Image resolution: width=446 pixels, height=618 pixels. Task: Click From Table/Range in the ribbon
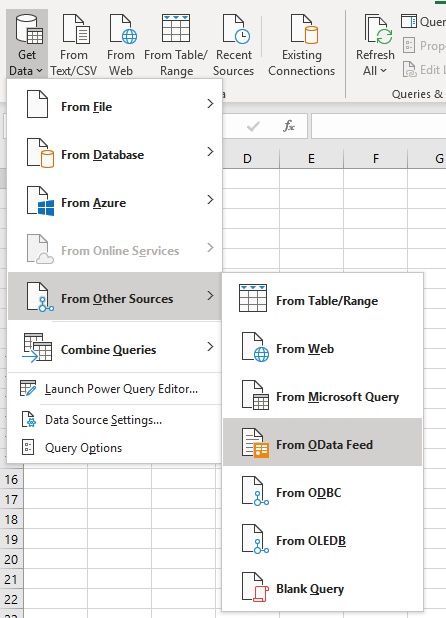coord(176,44)
